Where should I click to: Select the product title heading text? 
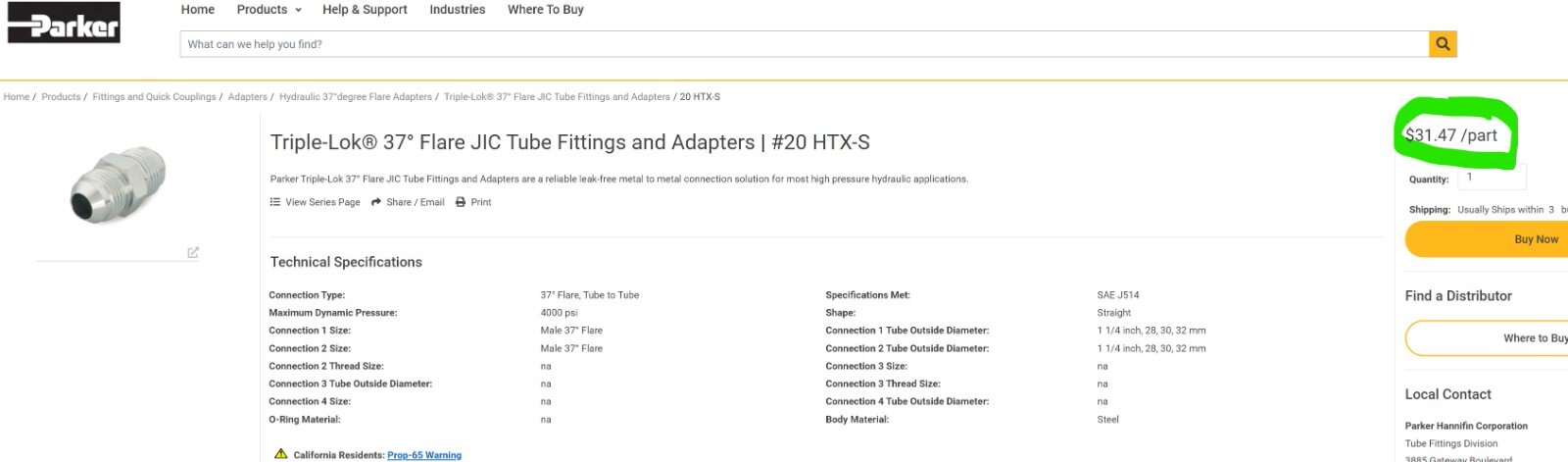coord(570,142)
